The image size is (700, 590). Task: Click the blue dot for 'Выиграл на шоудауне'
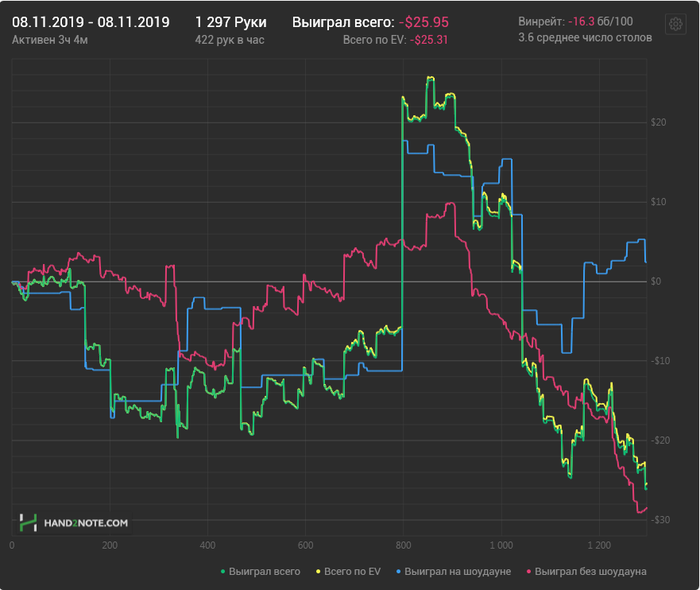coord(398,572)
